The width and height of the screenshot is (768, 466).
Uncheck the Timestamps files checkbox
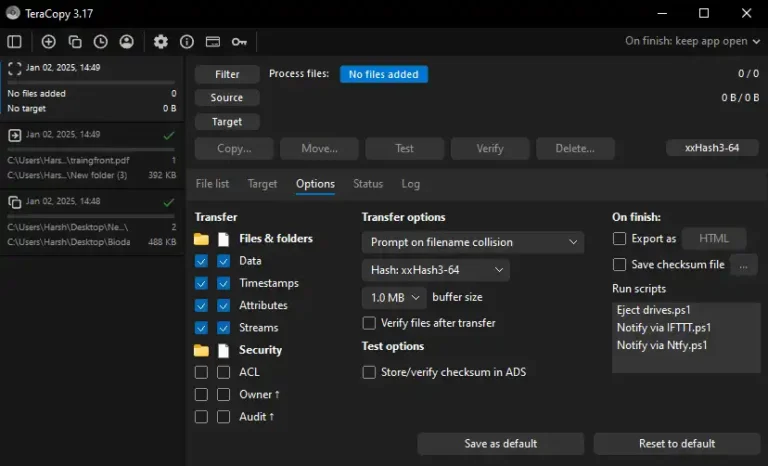click(224, 283)
